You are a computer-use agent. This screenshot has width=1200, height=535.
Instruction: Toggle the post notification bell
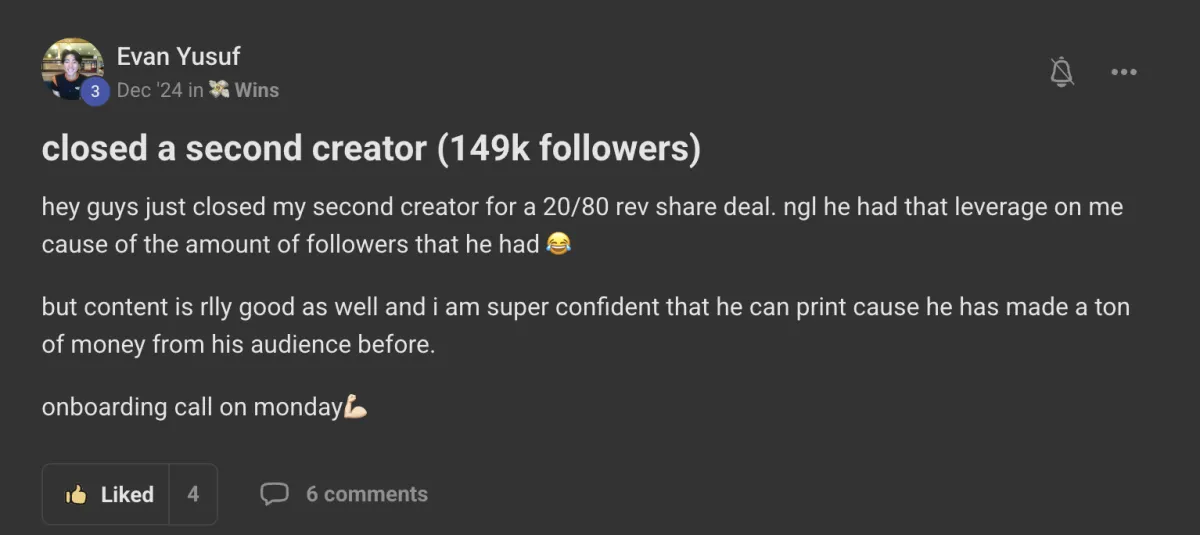1062,72
